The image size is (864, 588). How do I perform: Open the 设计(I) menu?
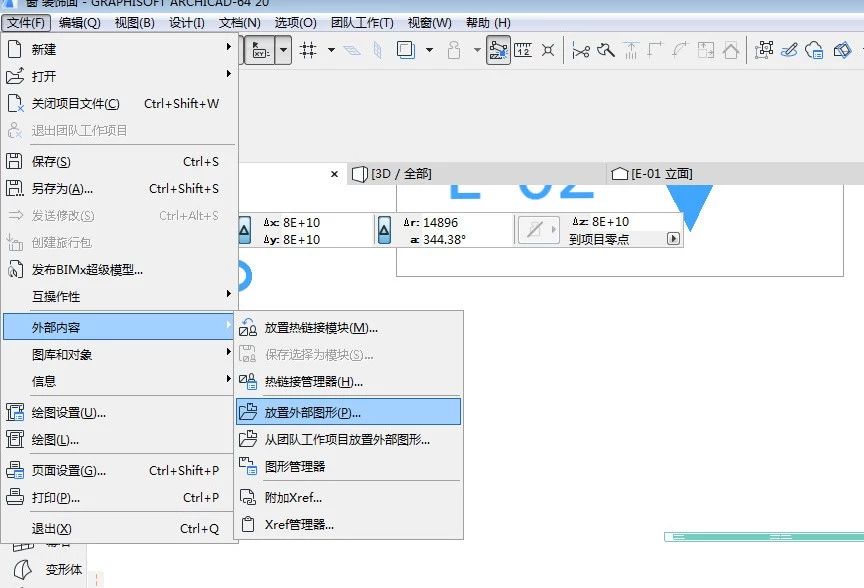point(187,23)
